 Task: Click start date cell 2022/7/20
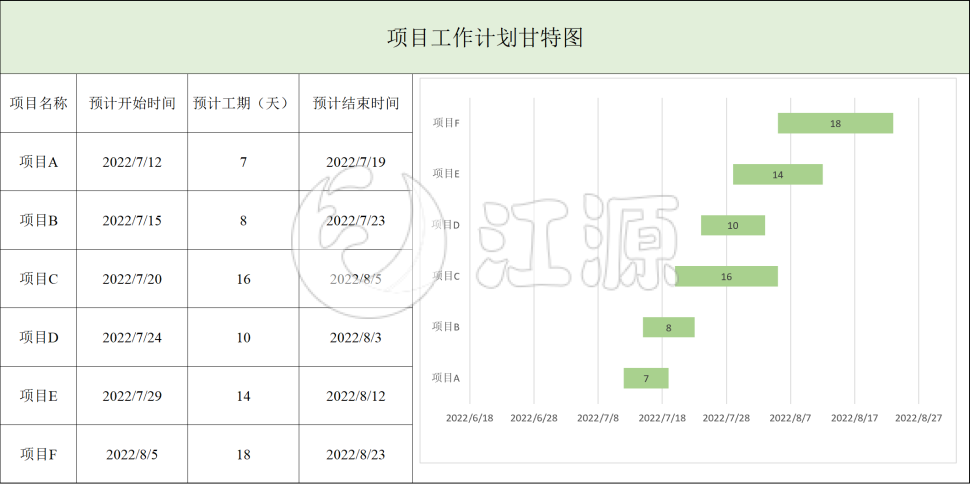132,279
